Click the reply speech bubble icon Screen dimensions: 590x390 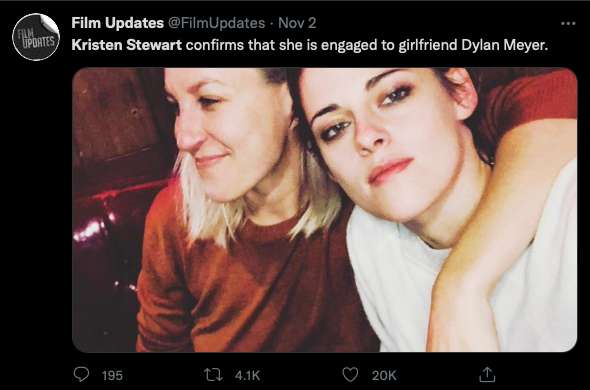coord(81,374)
